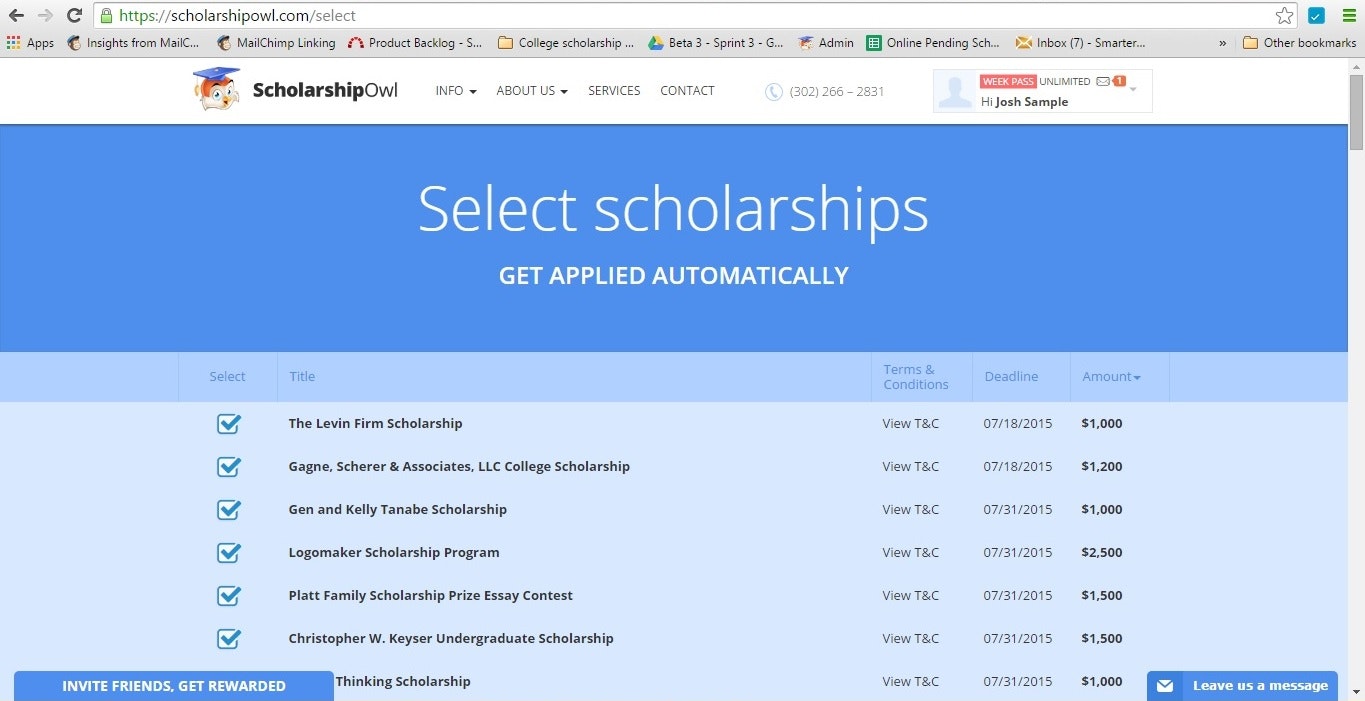Uncheck The Levin Firm Scholarship
The width and height of the screenshot is (1365, 701).
[x=228, y=424]
